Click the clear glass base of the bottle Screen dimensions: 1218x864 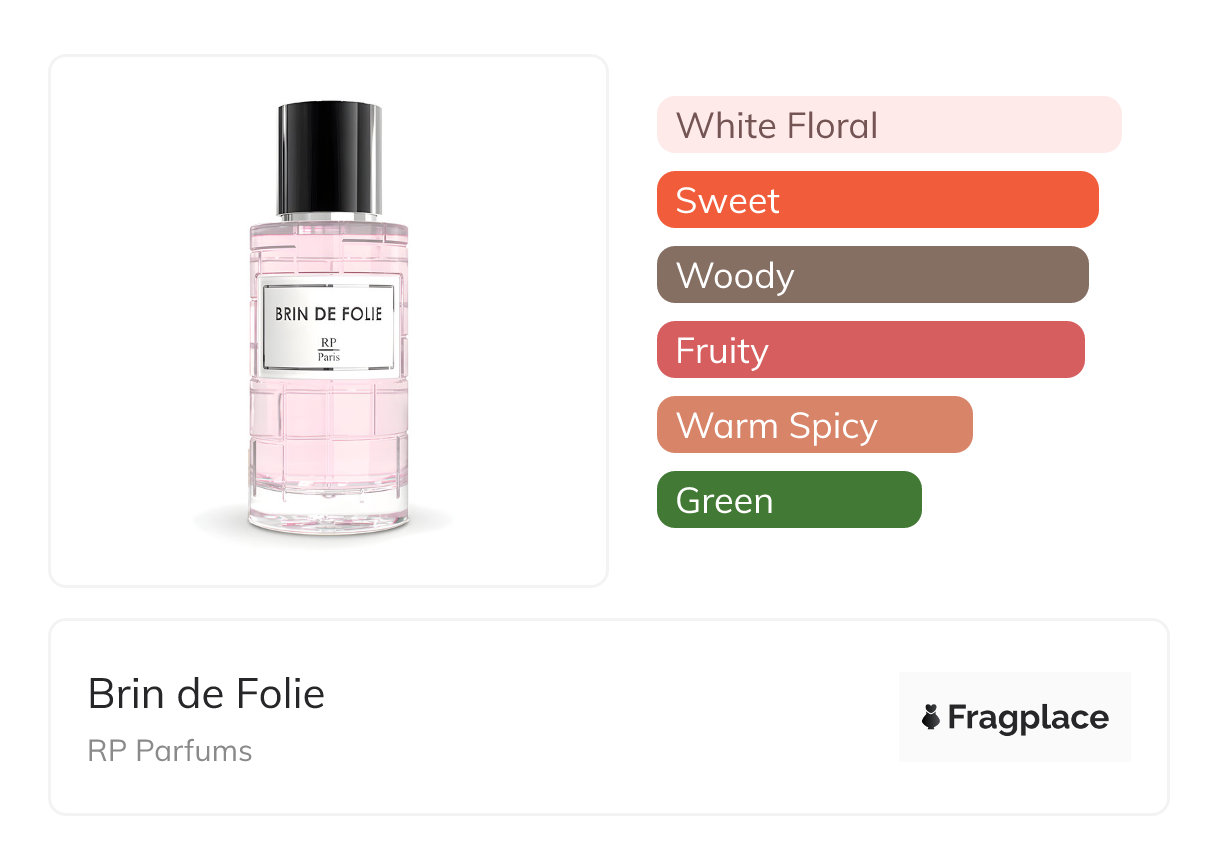pyautogui.click(x=329, y=515)
